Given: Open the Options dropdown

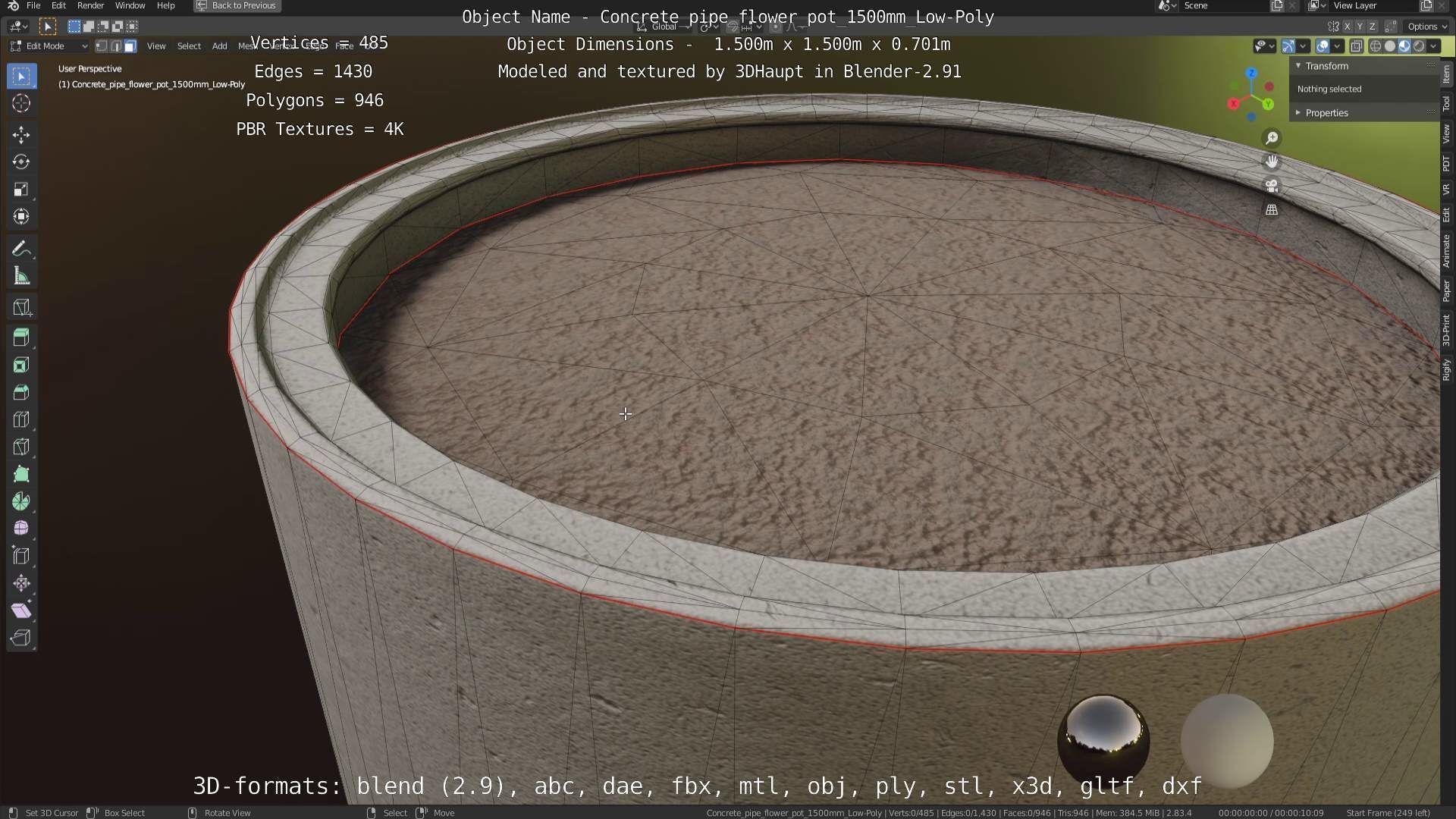Looking at the screenshot, I should pyautogui.click(x=1426, y=27).
